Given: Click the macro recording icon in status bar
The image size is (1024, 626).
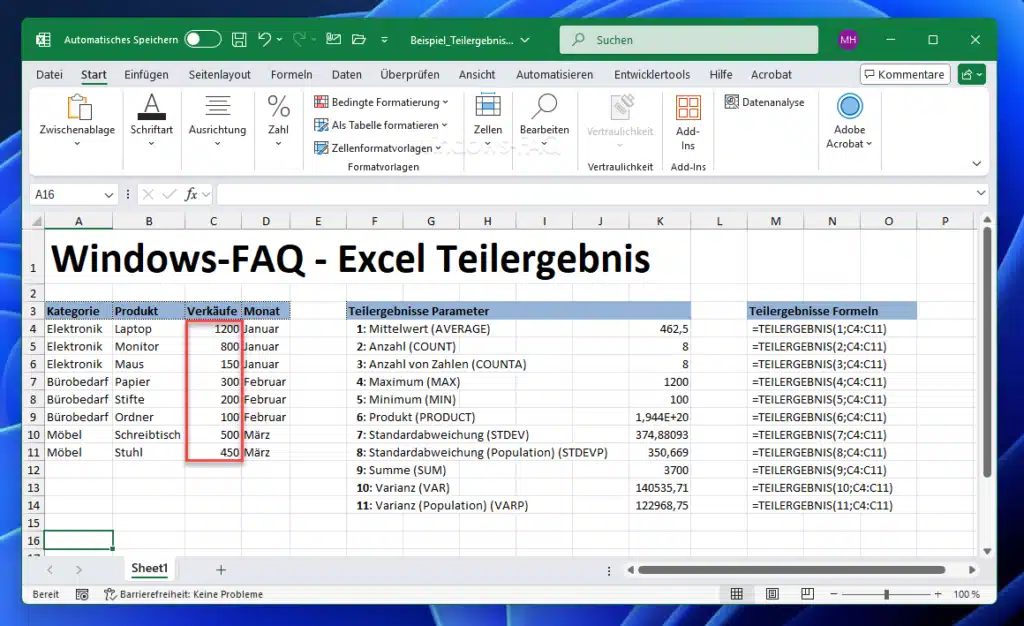Looking at the screenshot, I should tap(82, 594).
